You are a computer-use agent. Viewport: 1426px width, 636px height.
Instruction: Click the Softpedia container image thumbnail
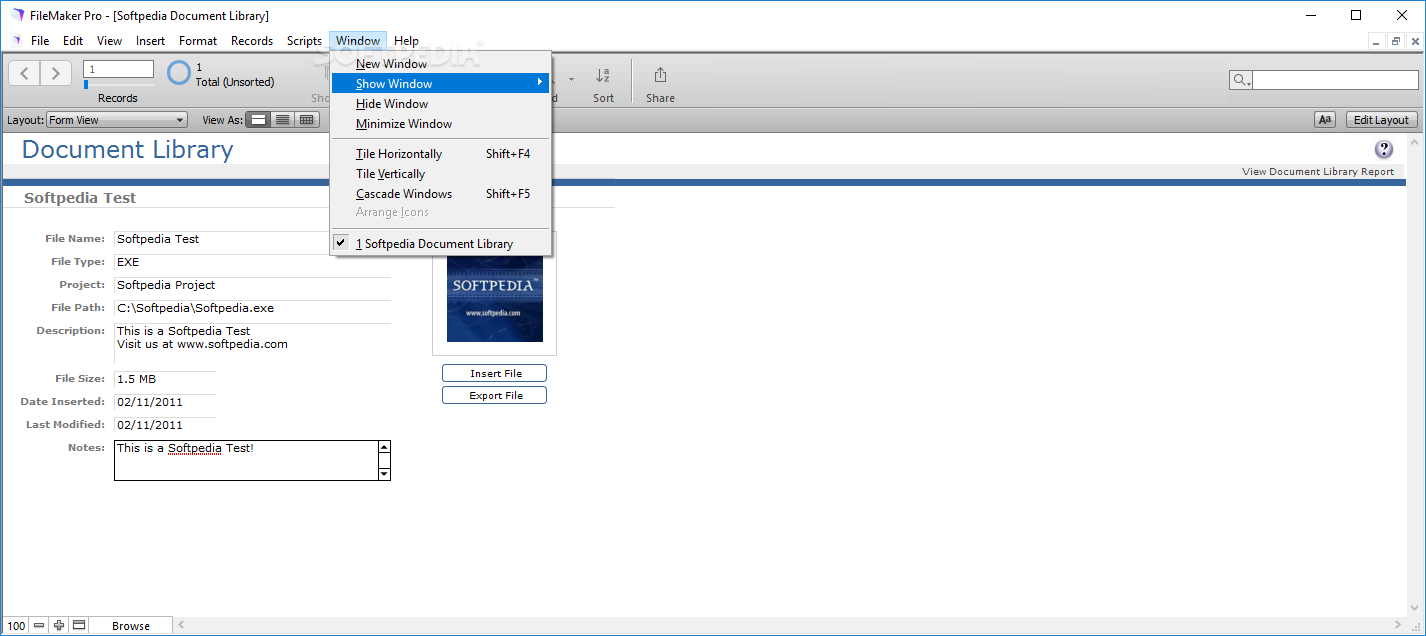click(495, 298)
